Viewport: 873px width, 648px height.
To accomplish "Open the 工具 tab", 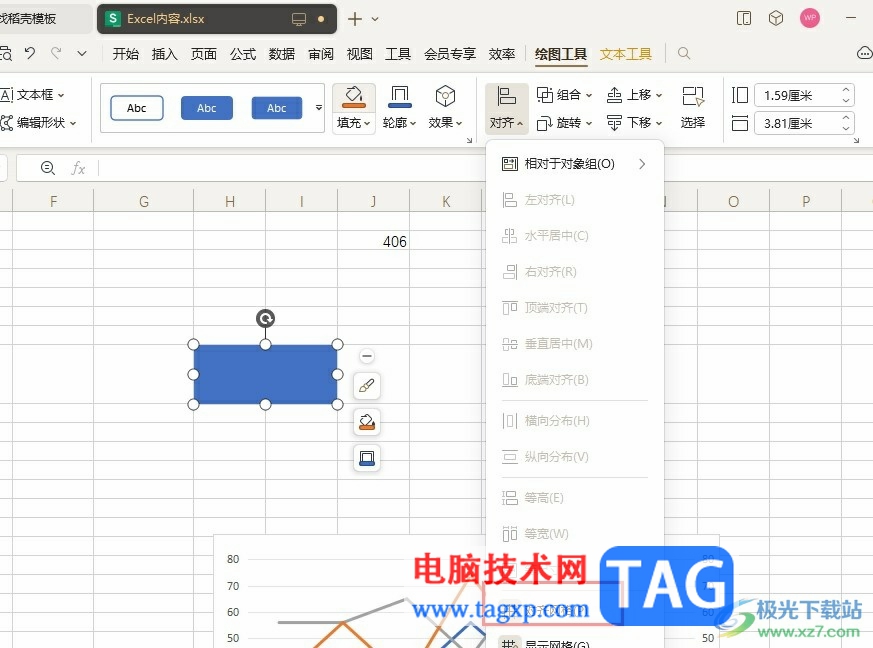I will pyautogui.click(x=398, y=54).
